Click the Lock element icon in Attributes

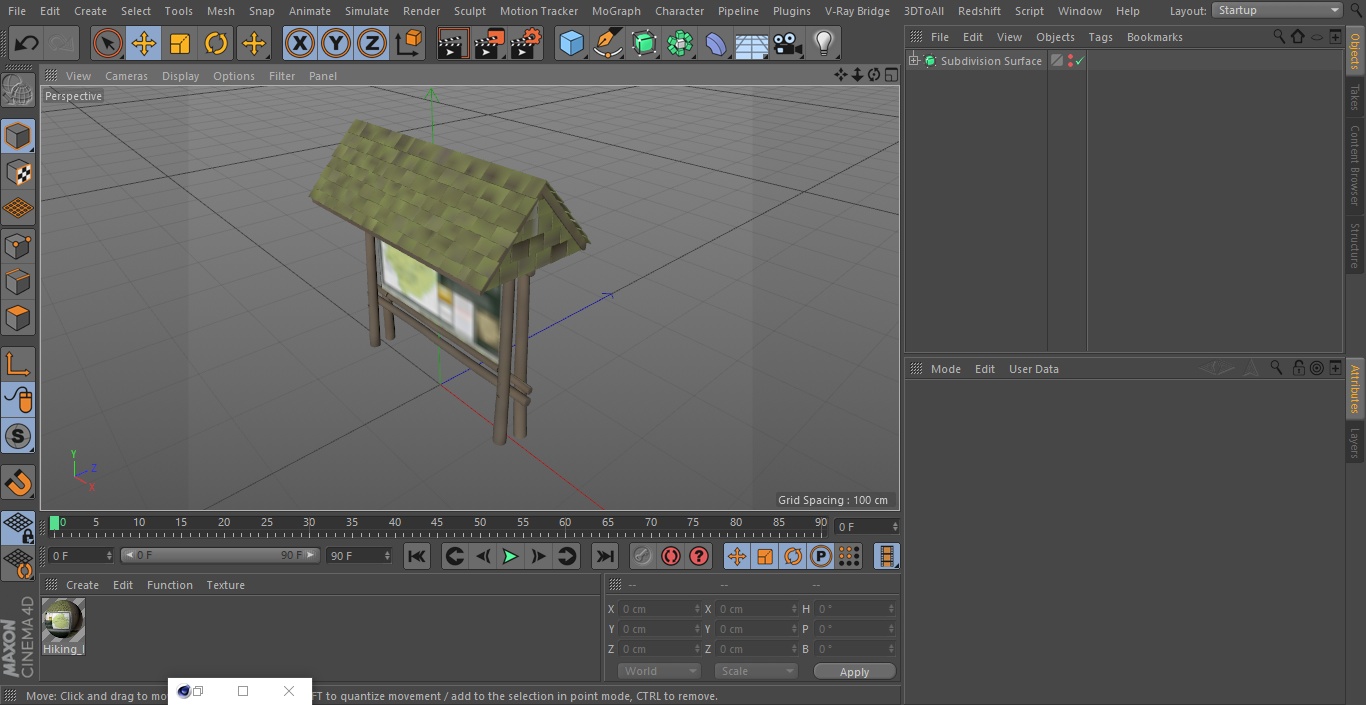pos(1298,368)
